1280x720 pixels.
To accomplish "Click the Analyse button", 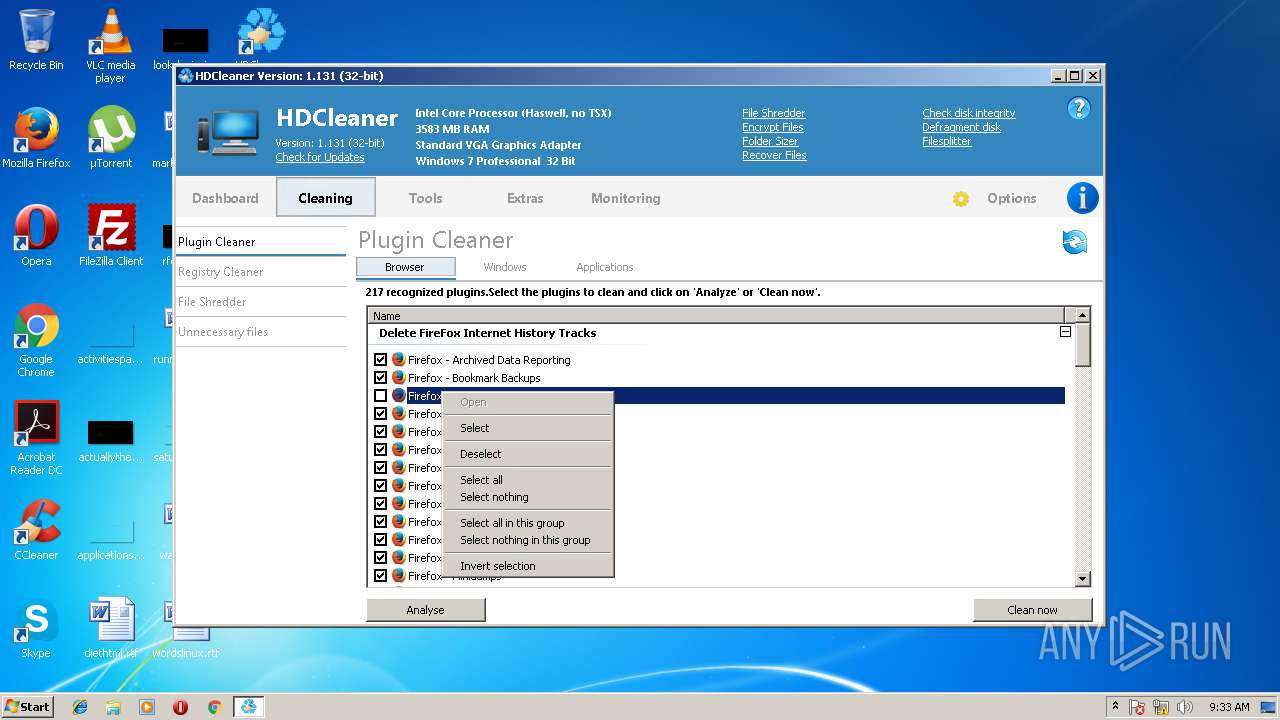I will click(425, 610).
